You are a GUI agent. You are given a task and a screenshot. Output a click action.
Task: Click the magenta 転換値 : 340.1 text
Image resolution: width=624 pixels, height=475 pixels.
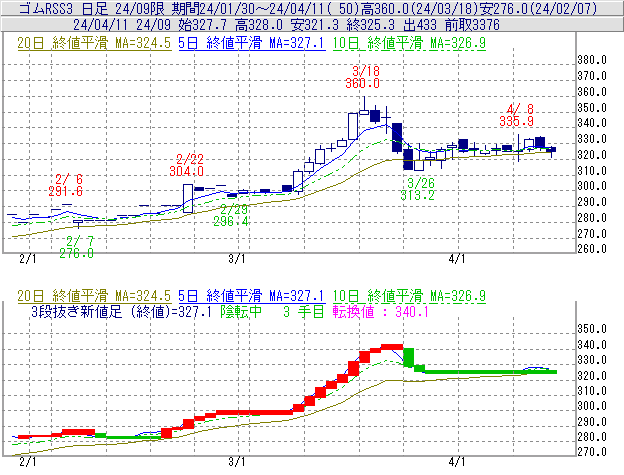pos(380,311)
